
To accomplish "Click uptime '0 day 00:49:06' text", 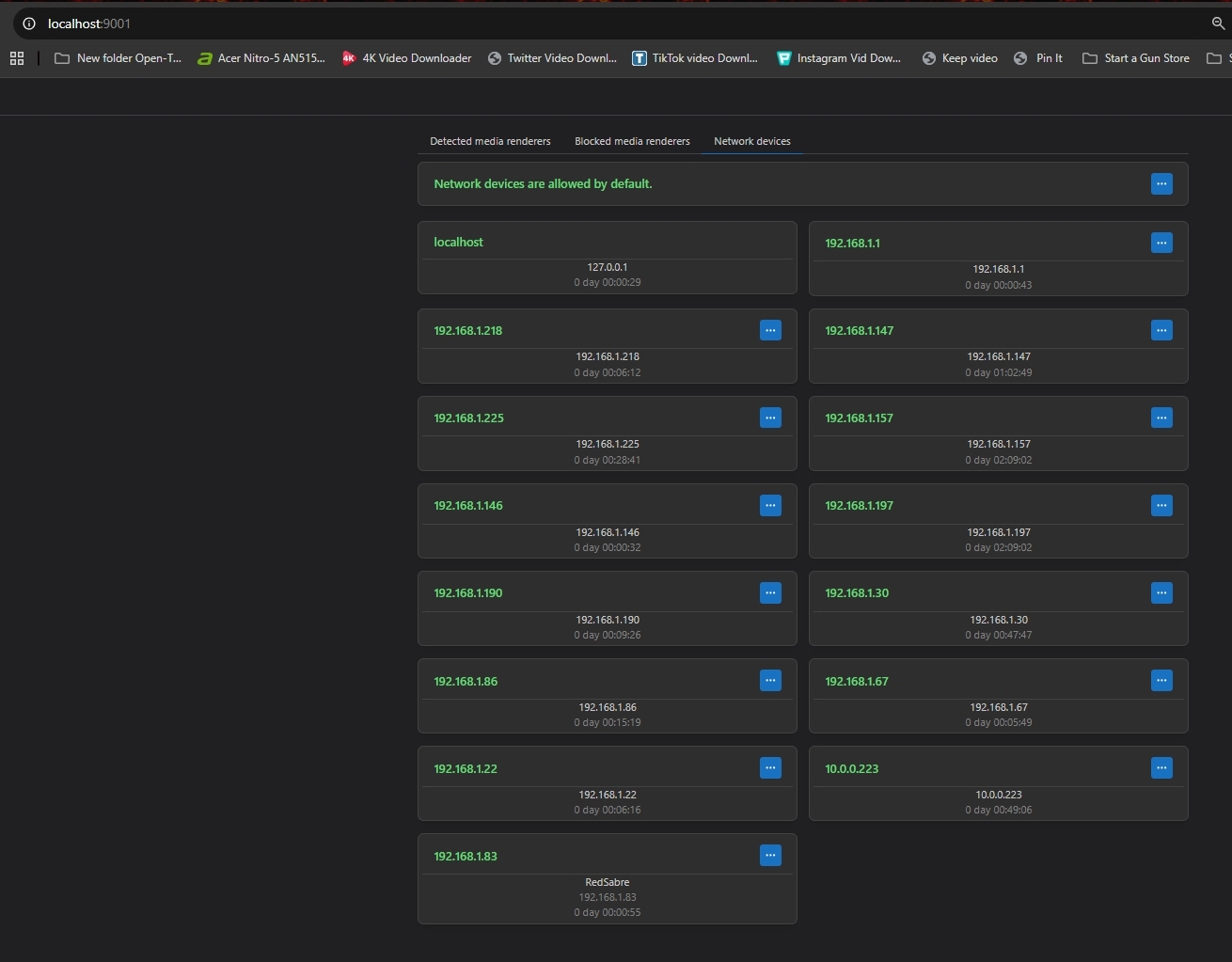I will coord(999,810).
